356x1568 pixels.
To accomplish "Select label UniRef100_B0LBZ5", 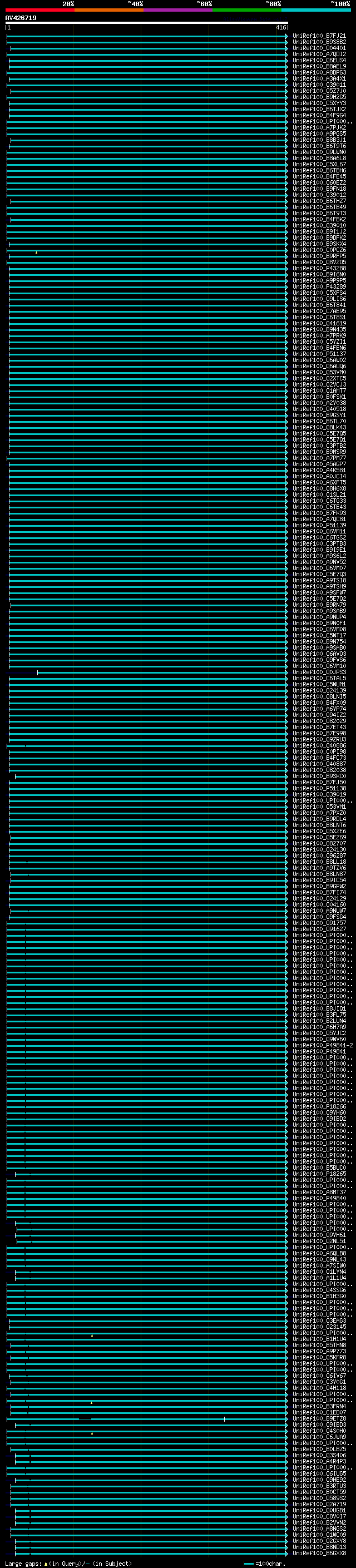I will (319, 1450).
